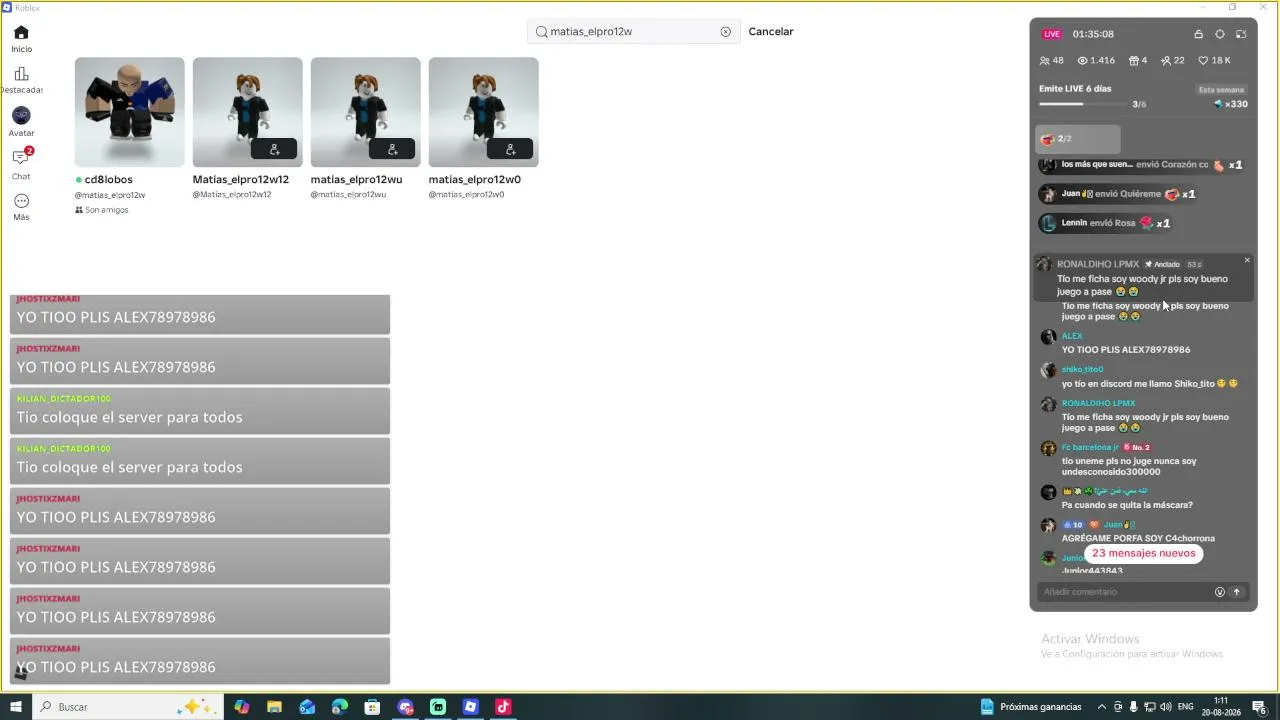Open the gifts count stat
Screen dimensions: 1280x720
(1138, 61)
